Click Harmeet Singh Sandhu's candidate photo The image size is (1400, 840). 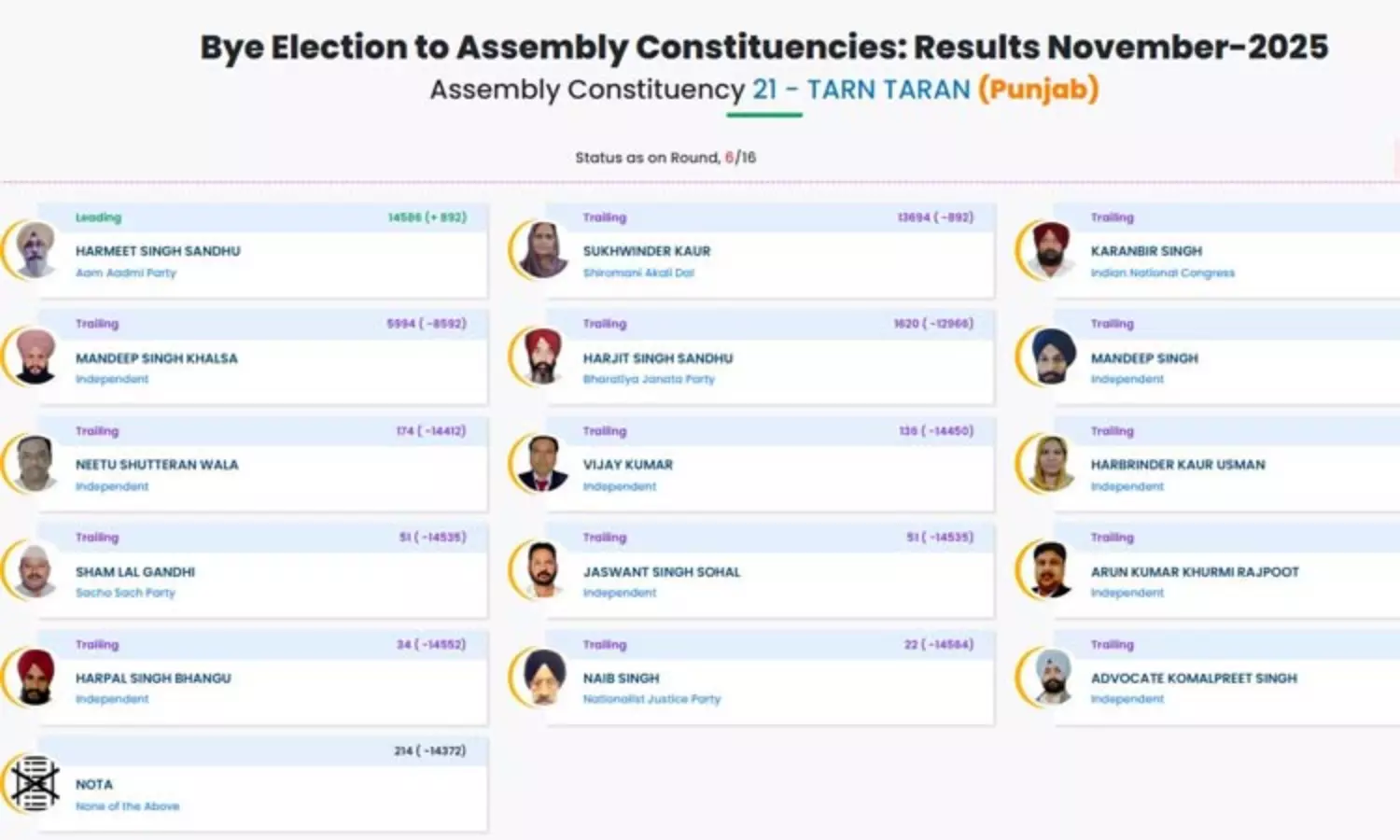(x=35, y=250)
